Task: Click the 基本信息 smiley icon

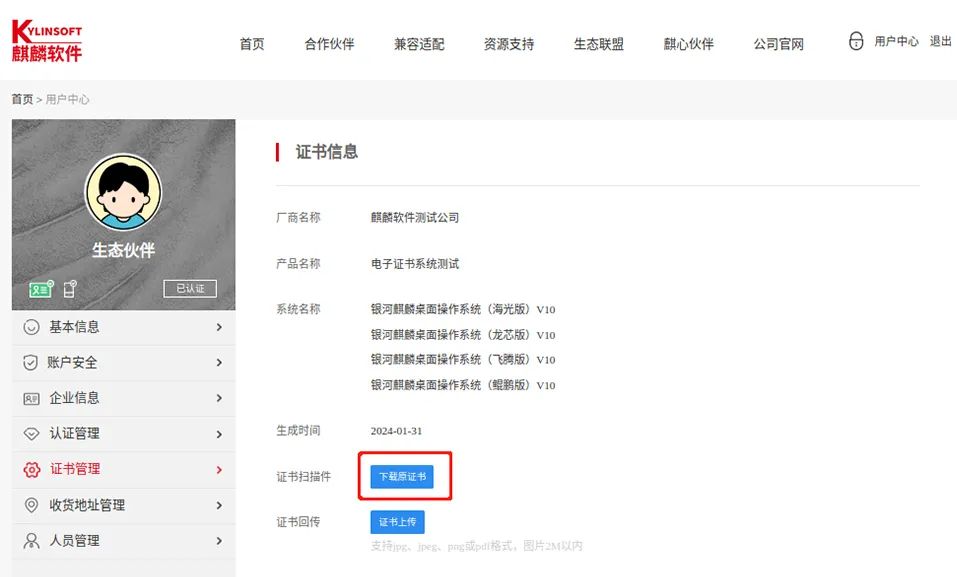Action: coord(31,327)
